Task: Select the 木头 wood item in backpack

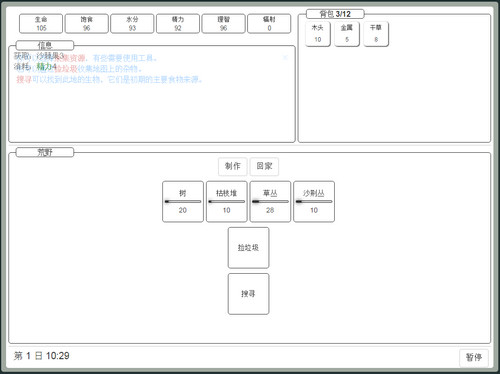Action: pyautogui.click(x=318, y=34)
